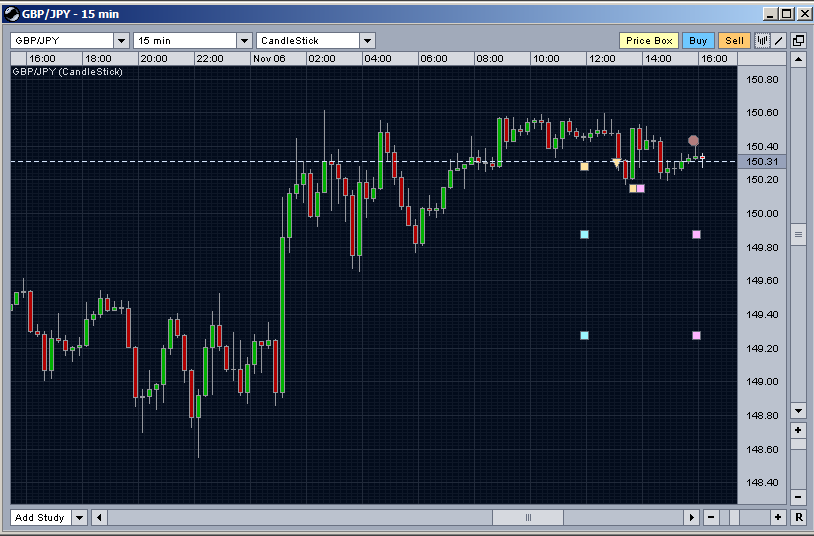
Task: Click the horizontal scrollbar thumb
Action: 528,517
